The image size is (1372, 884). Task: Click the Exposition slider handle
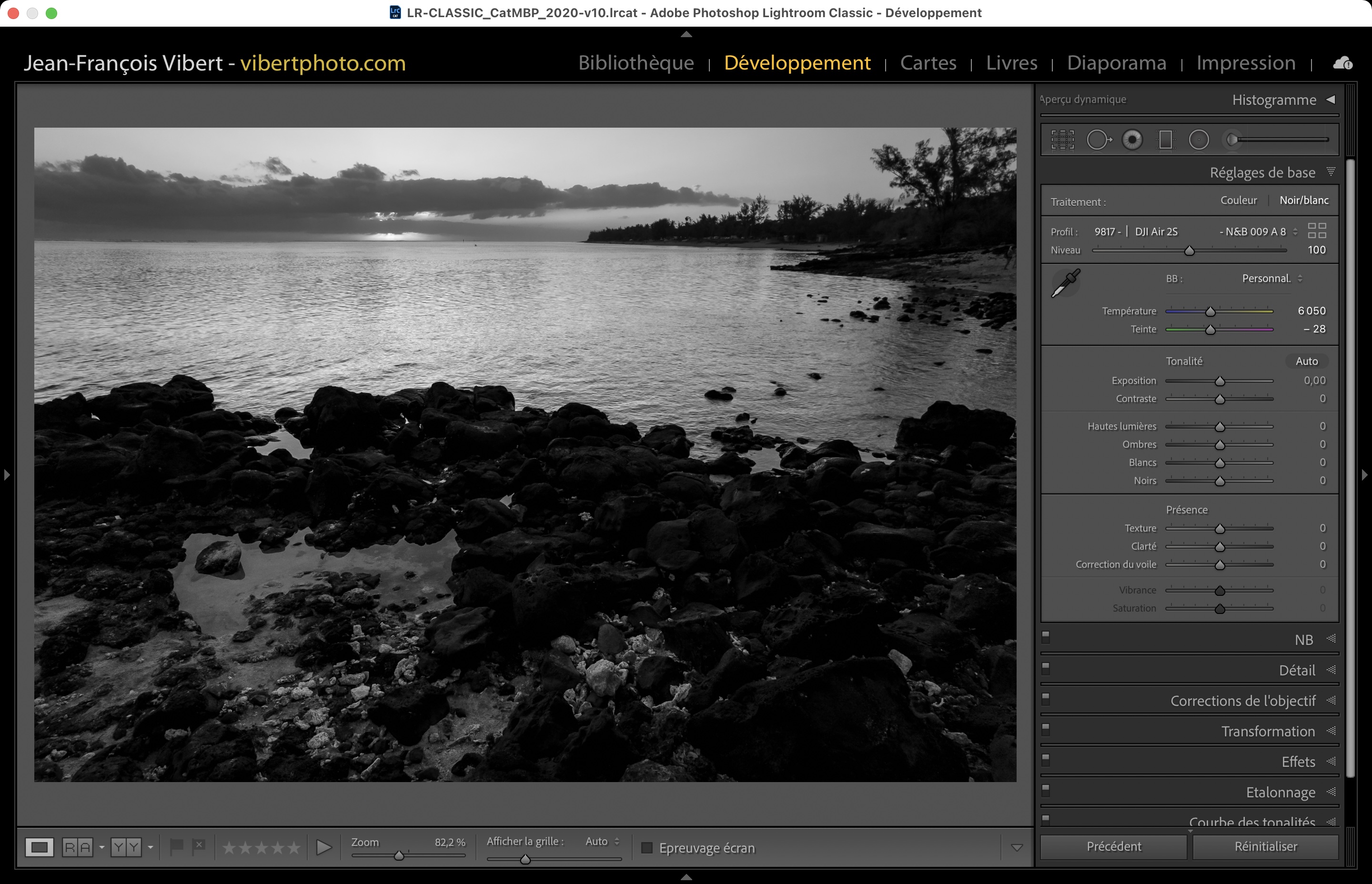(x=1220, y=381)
